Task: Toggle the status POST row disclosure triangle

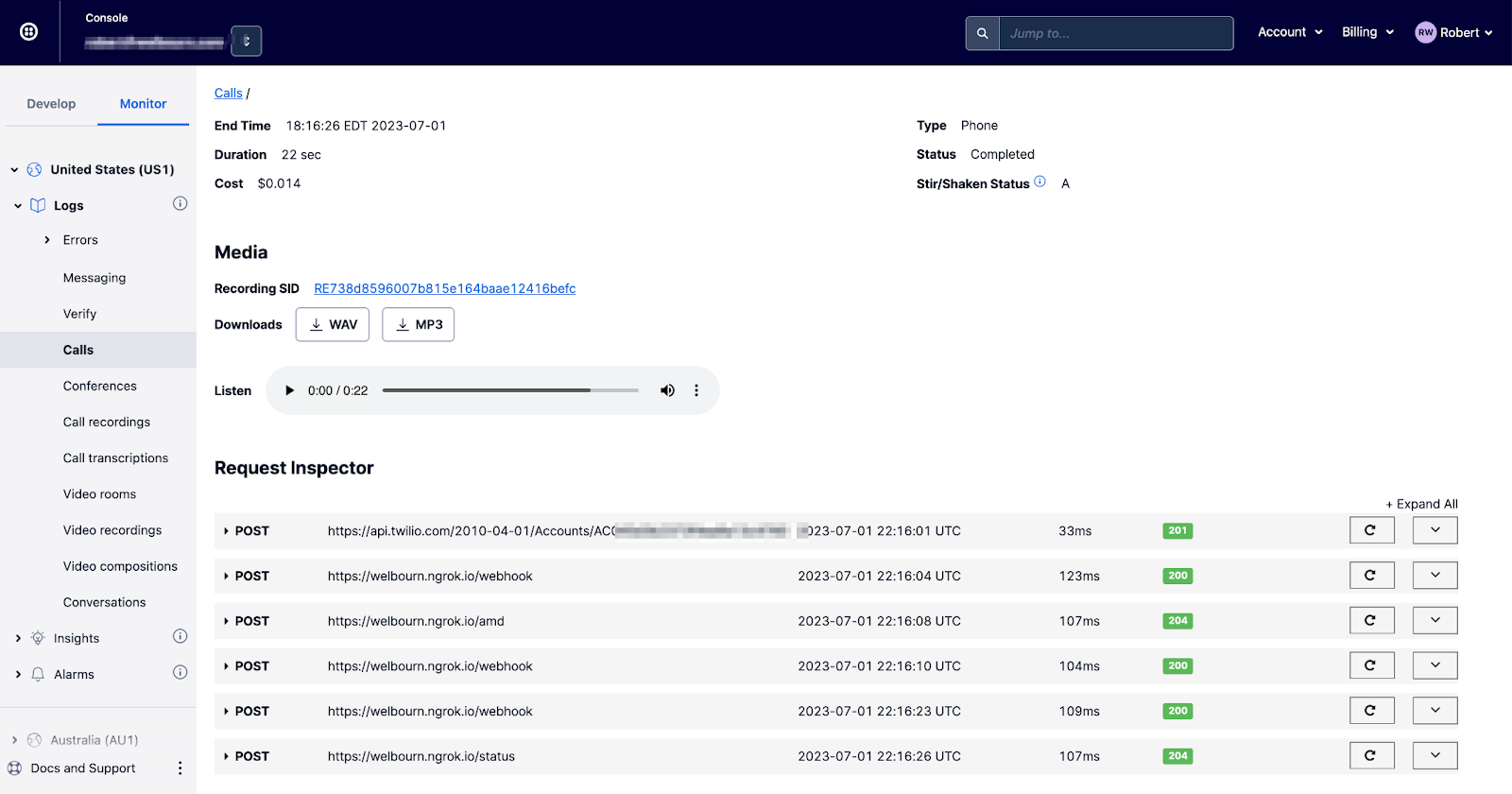Action: point(226,756)
